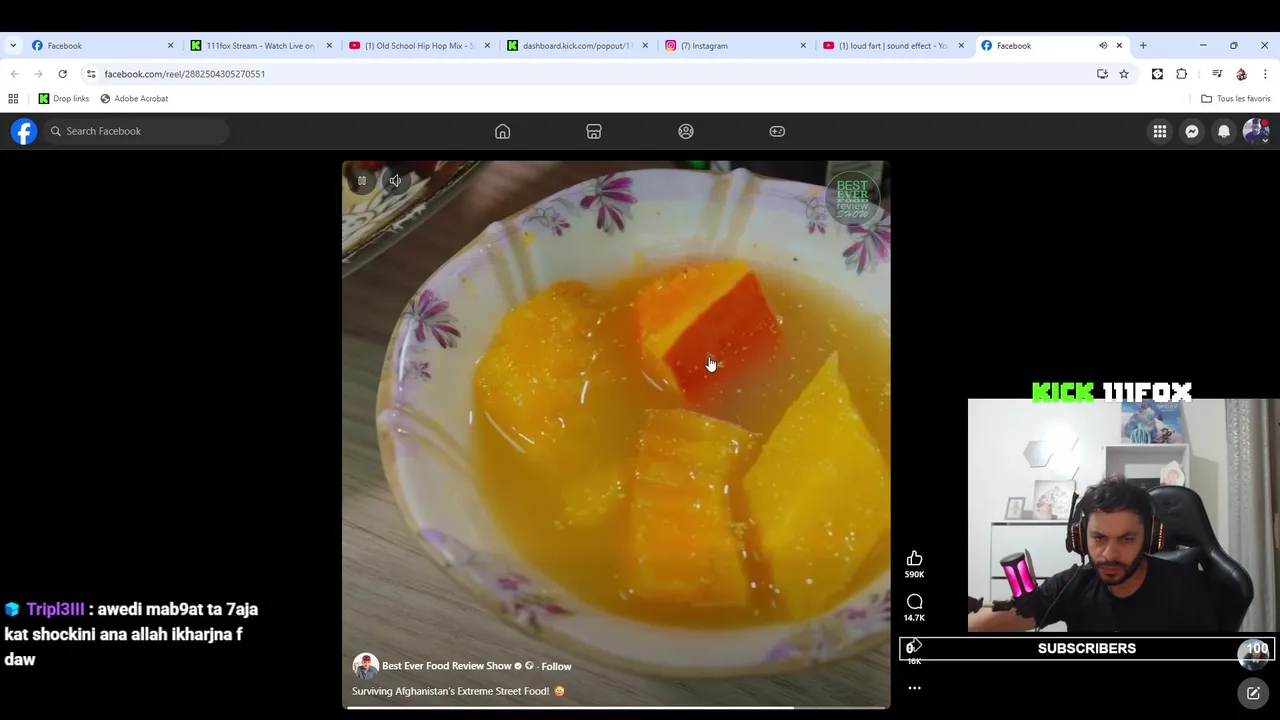Viewport: 1280px width, 720px height.
Task: Close the 111fox Stream tab
Action: pyautogui.click(x=329, y=45)
